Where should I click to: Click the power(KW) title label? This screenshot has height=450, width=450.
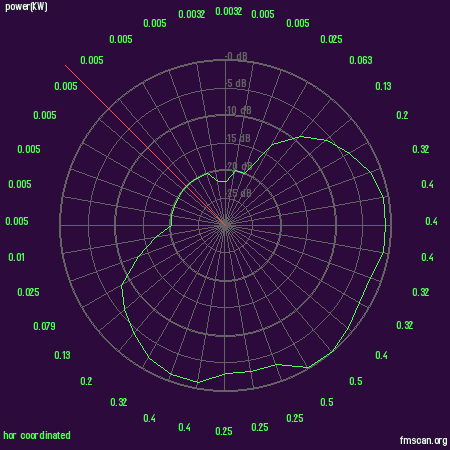point(26,7)
